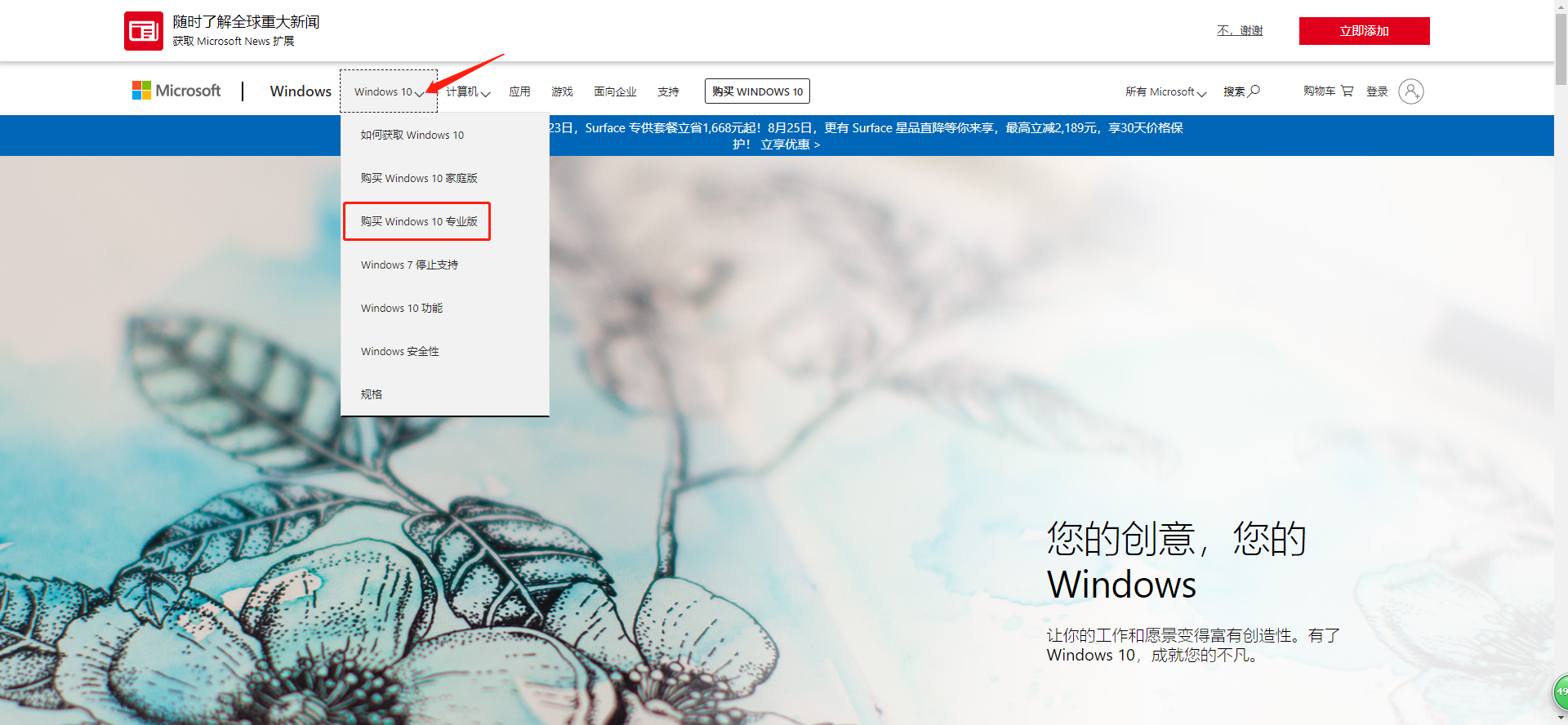Click the Microsoft logo
This screenshot has width=1568, height=725.
(x=176, y=91)
